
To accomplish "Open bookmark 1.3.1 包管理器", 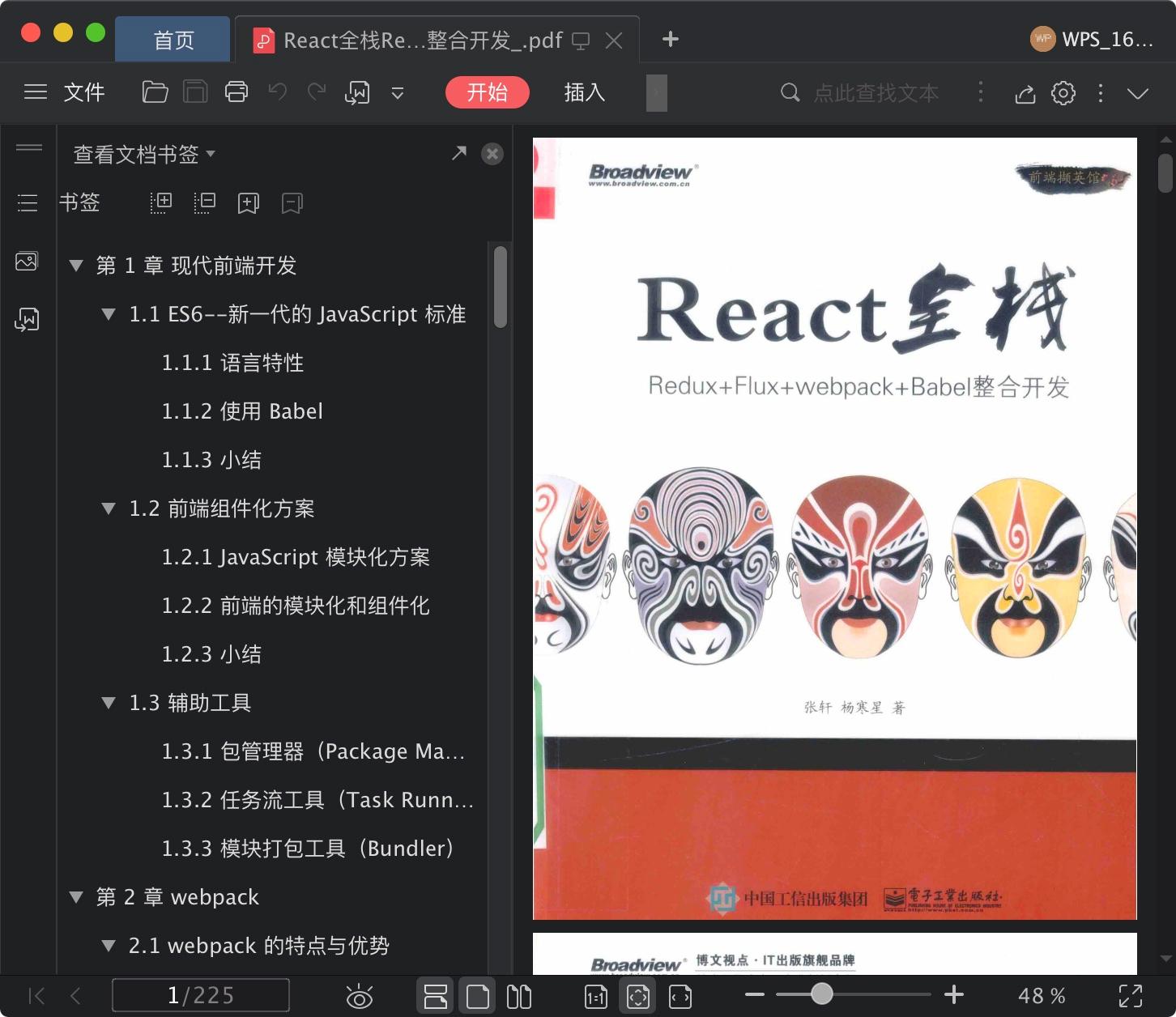I will click(x=313, y=751).
